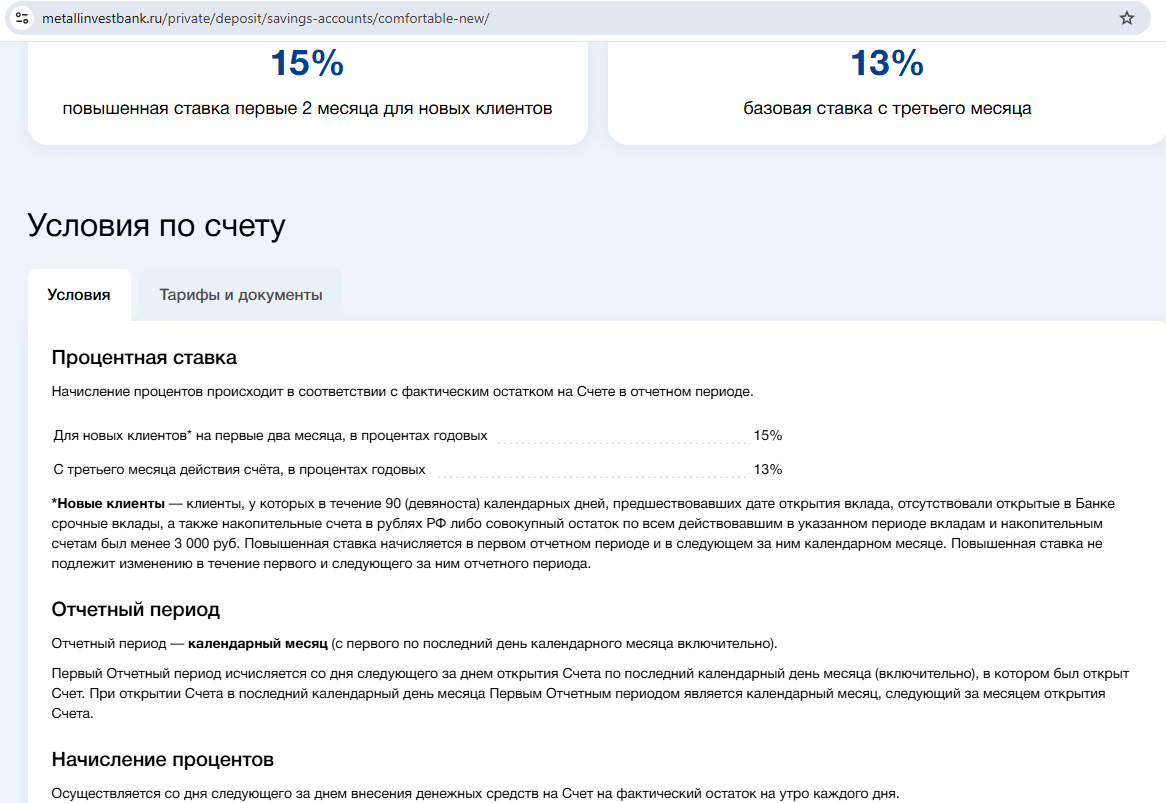Screen dimensions: 1166x803
Task: Bookmark this page with the star icon
Action: [x=1127, y=18]
